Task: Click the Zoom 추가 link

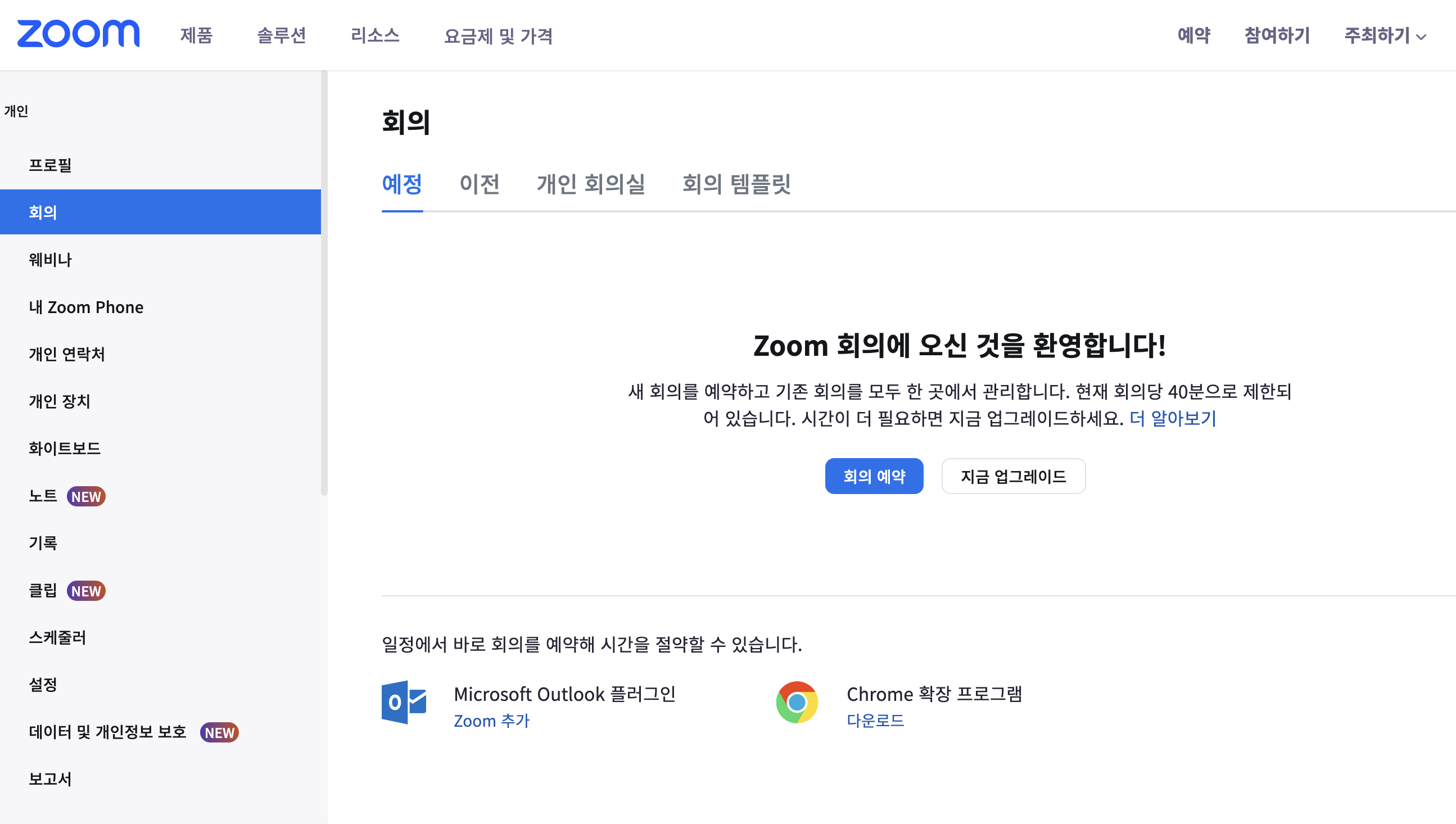Action: (491, 721)
